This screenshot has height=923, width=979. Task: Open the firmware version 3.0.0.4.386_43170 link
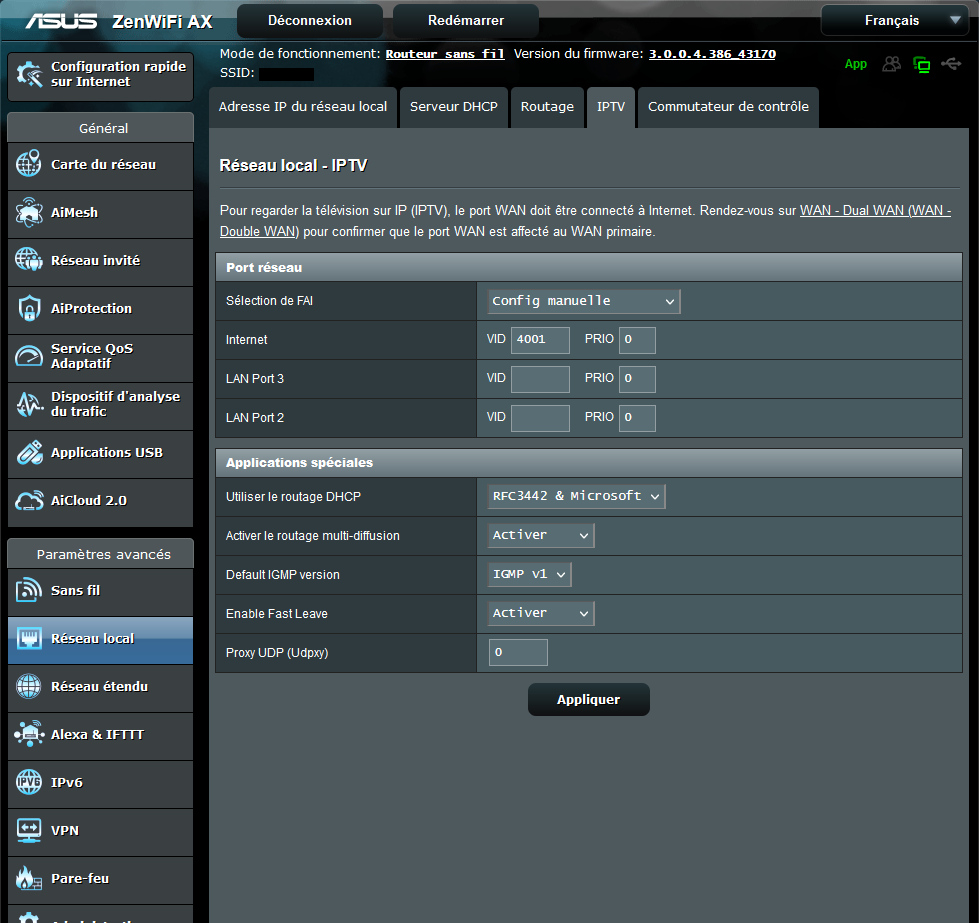coord(712,54)
